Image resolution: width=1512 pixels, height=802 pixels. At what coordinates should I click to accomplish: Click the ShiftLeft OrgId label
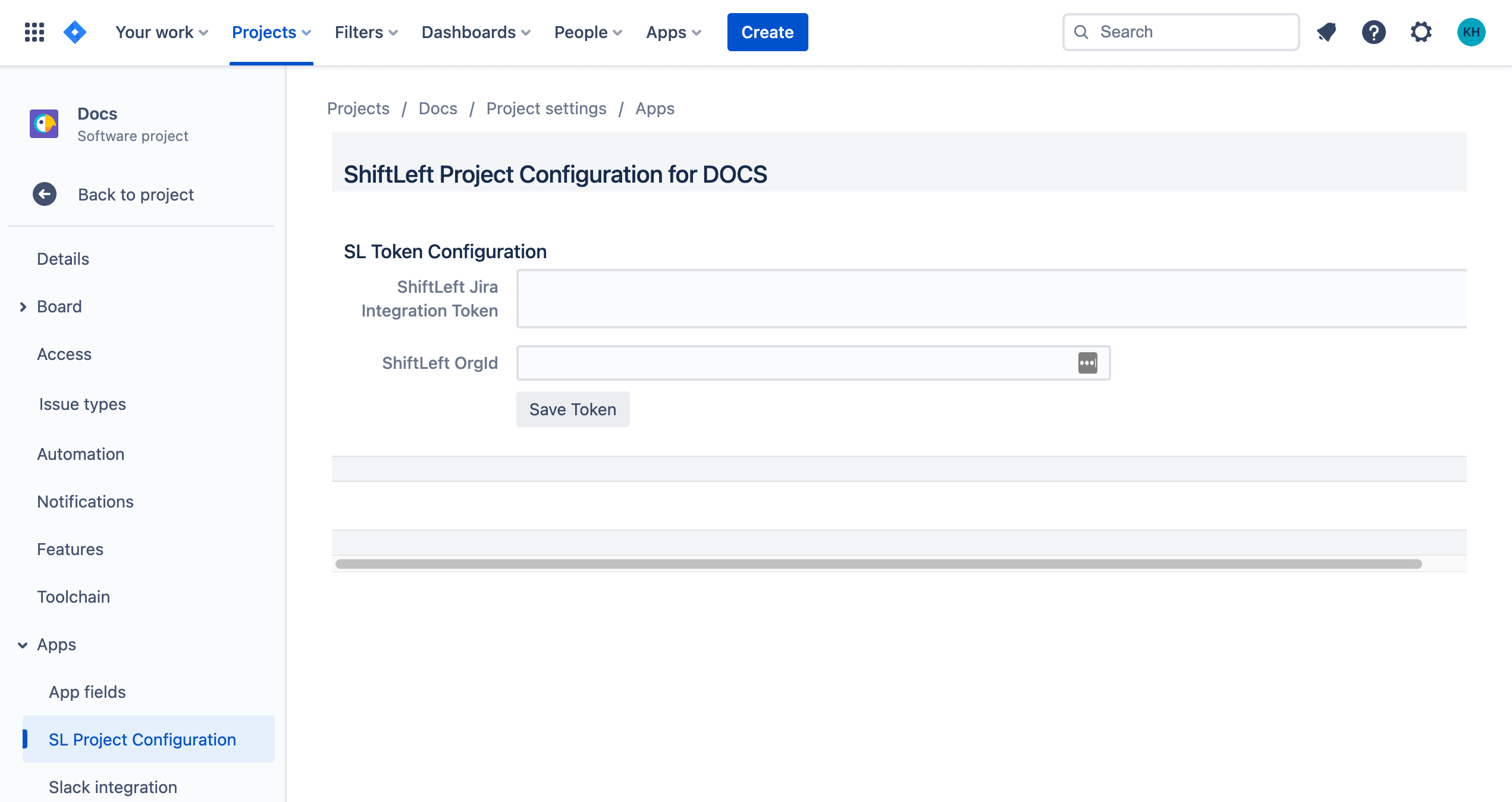click(x=440, y=363)
